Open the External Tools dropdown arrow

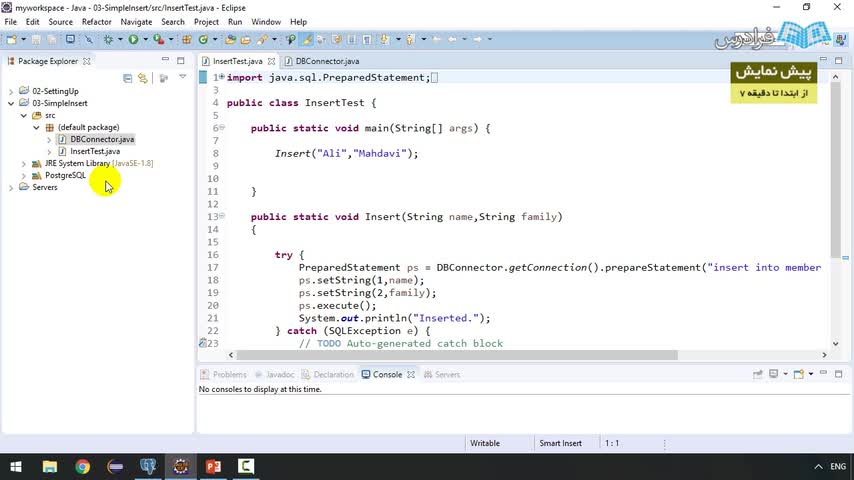[171, 39]
